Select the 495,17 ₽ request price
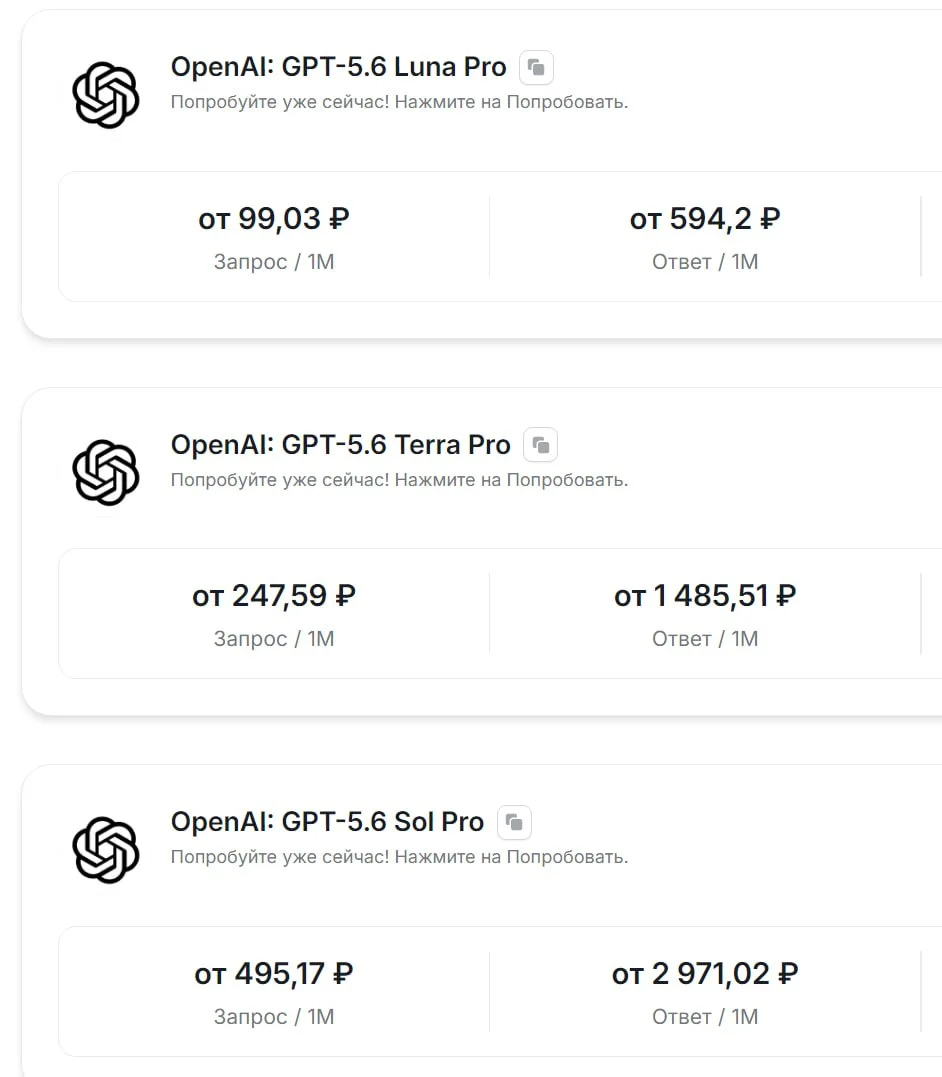The height and width of the screenshot is (1077, 942). 274,974
